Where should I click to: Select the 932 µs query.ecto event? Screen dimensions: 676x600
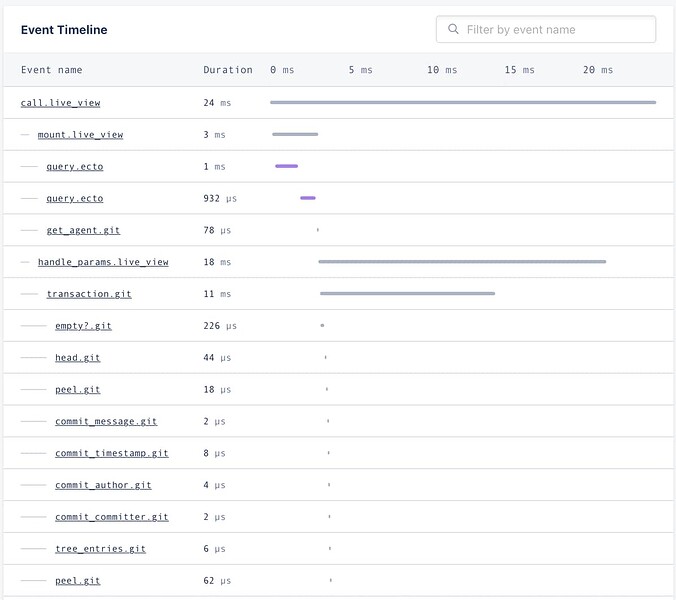75,198
